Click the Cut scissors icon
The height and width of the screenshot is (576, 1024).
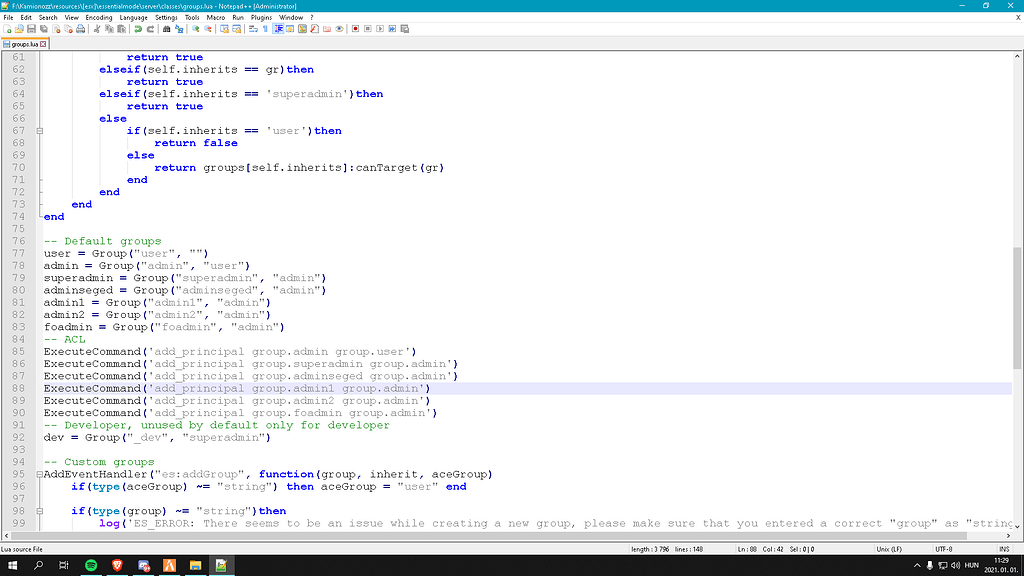(x=97, y=30)
